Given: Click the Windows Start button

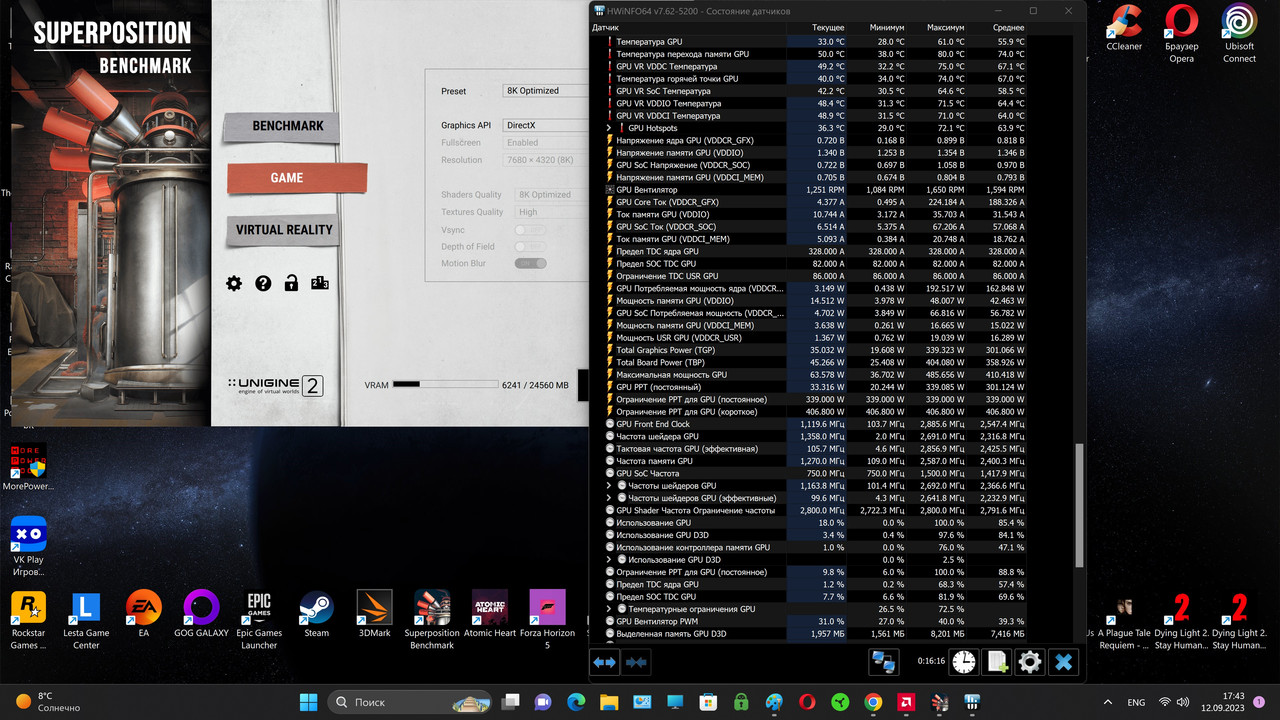Looking at the screenshot, I should pyautogui.click(x=308, y=702).
